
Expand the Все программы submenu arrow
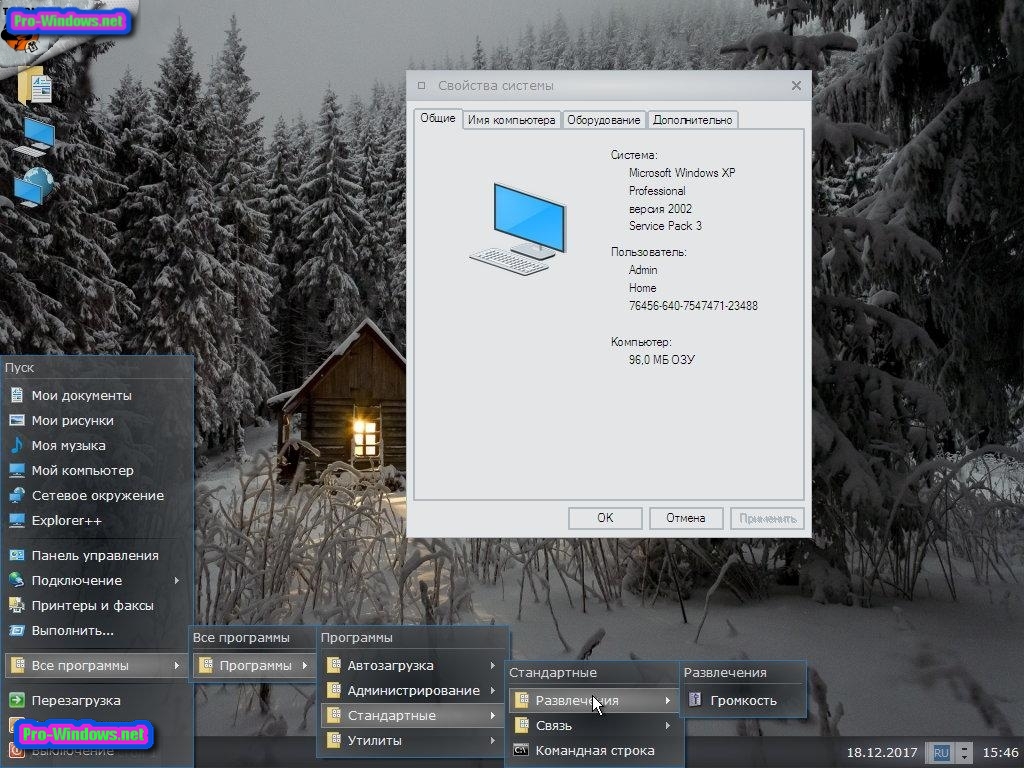pos(177,665)
